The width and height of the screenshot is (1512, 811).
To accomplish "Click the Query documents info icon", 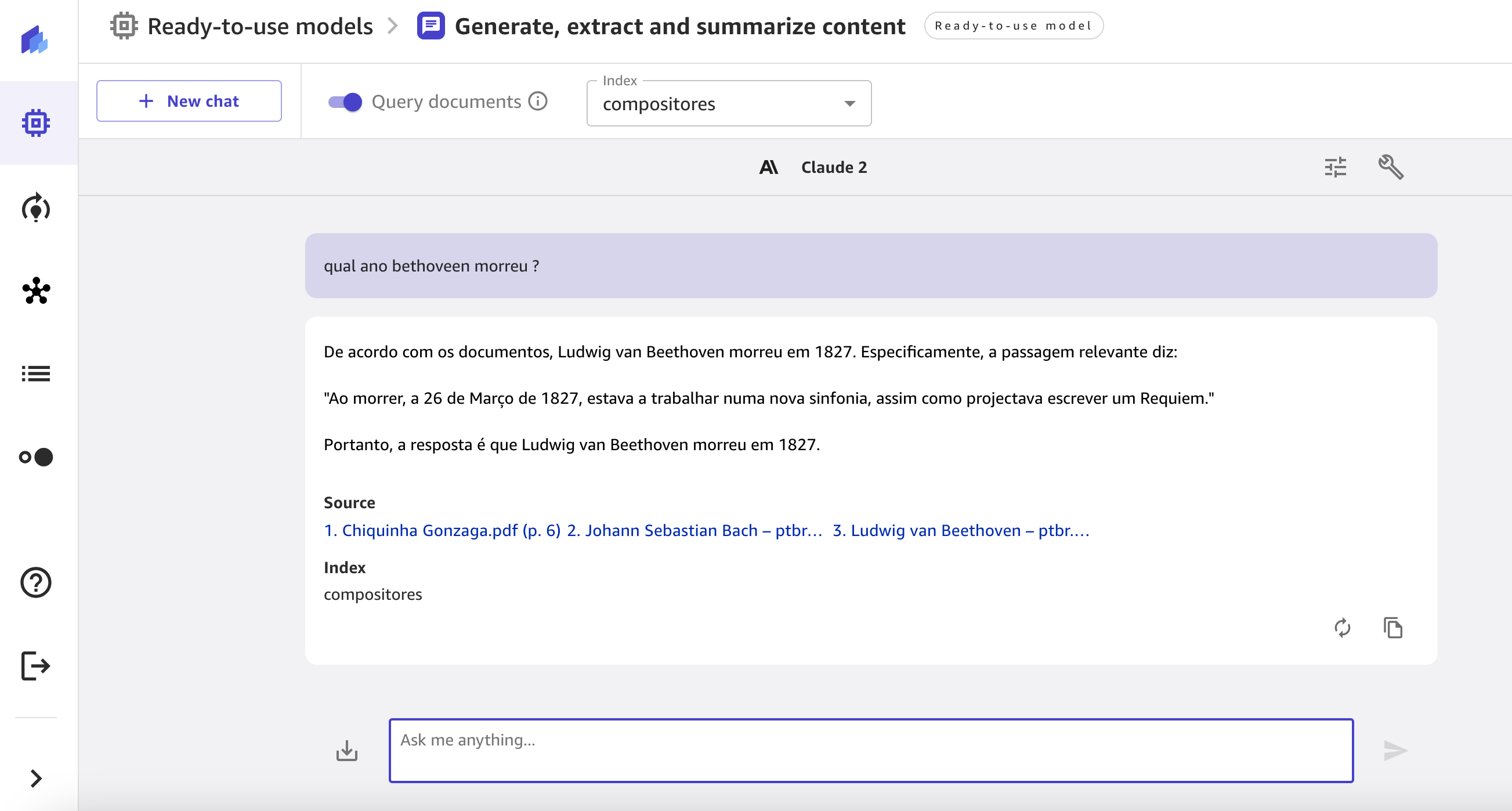I will click(538, 102).
